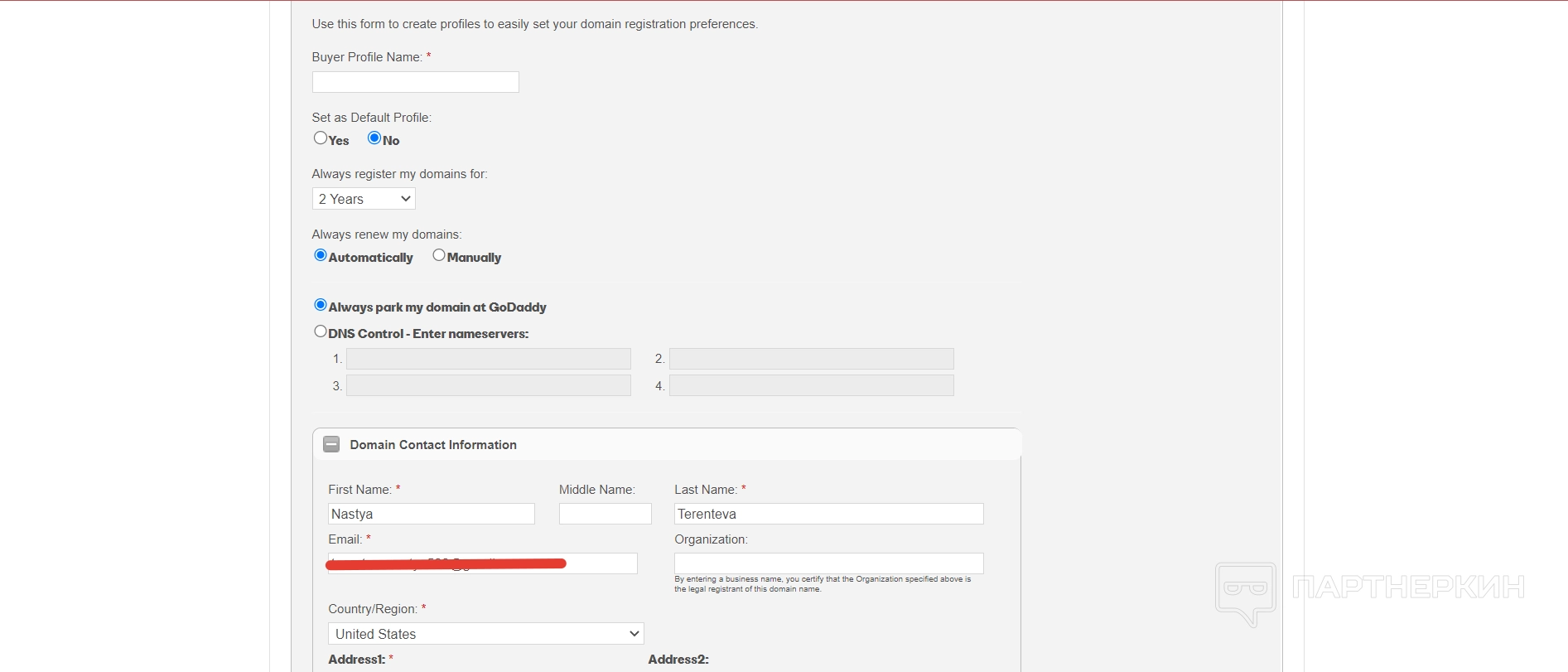
Task: Open the Country/Region dropdown
Action: click(x=486, y=634)
